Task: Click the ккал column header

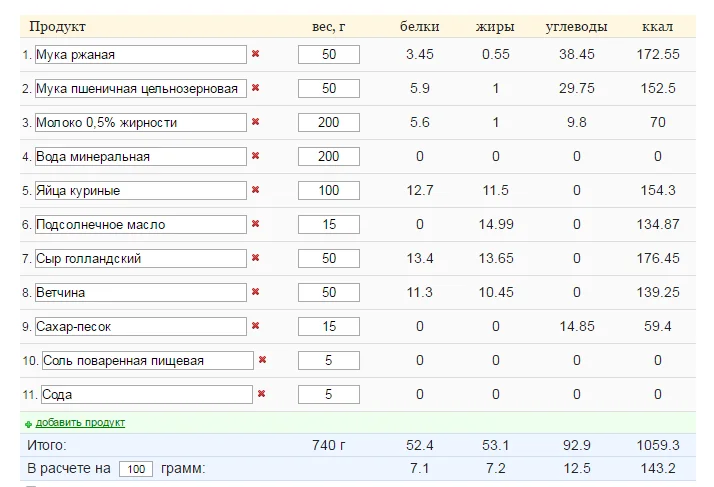Action: pyautogui.click(x=658, y=27)
